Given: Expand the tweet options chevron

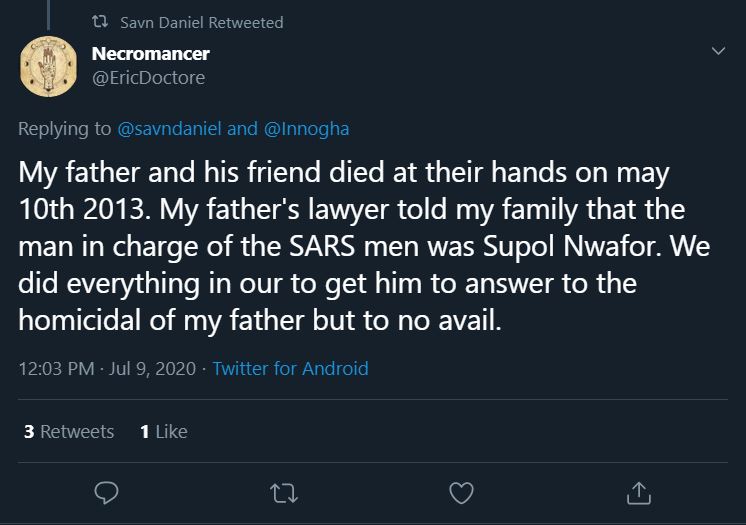Looking at the screenshot, I should [718, 50].
